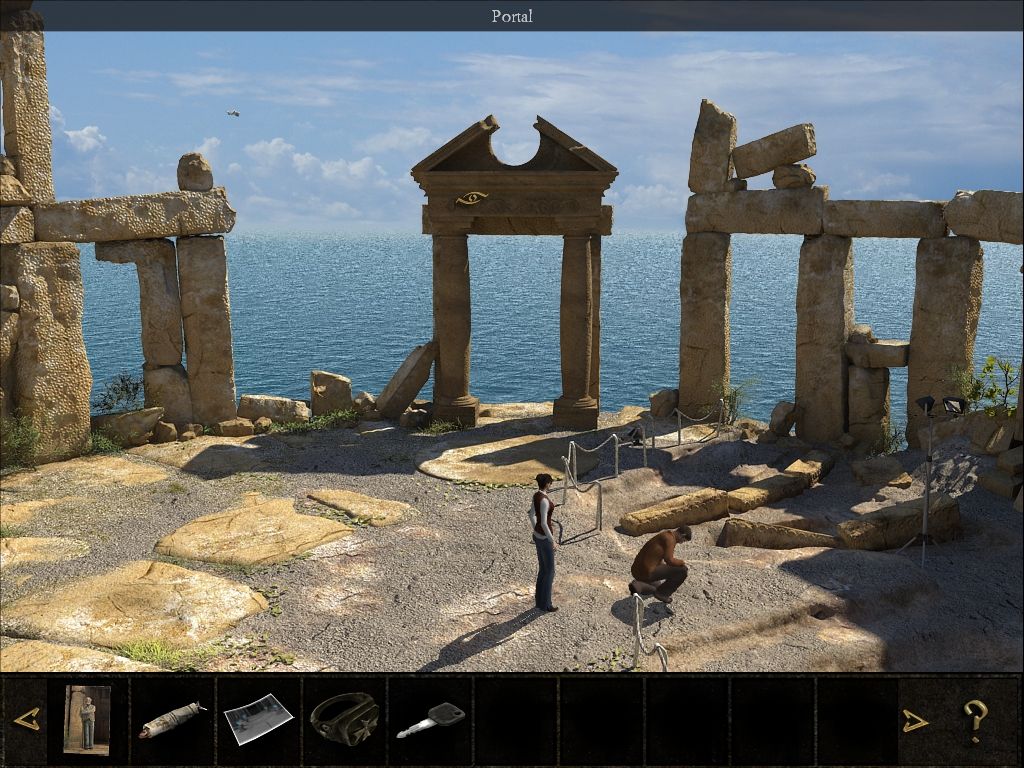Click the right column of the portal
The width and height of the screenshot is (1024, 768).
click(x=577, y=325)
